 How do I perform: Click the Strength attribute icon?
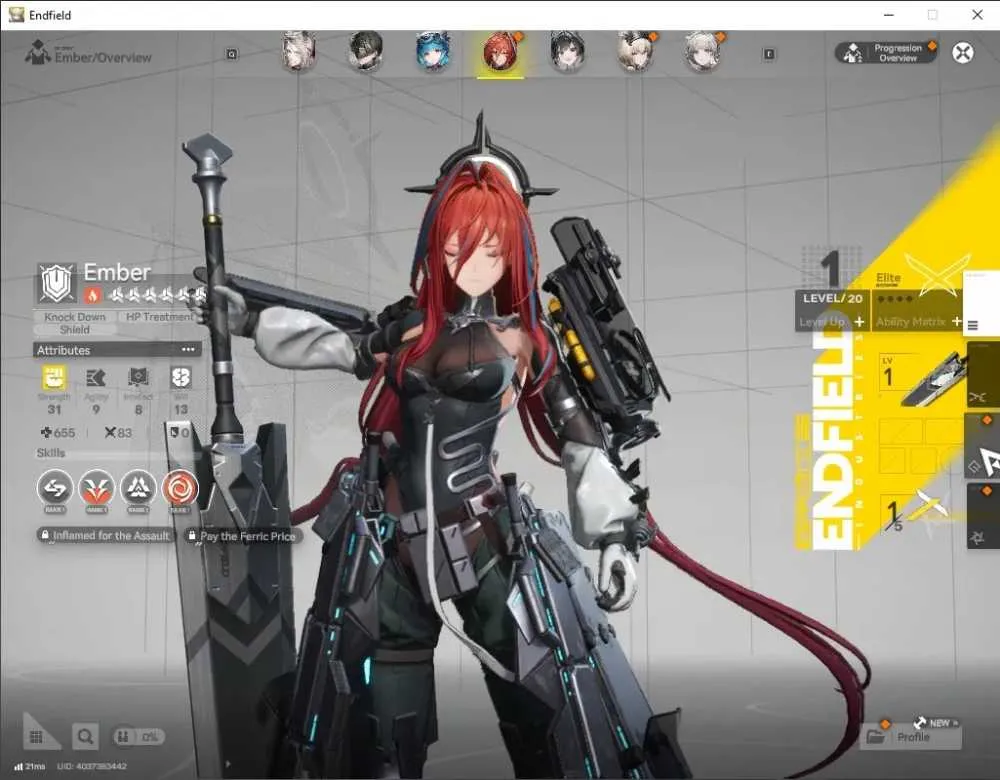pyautogui.click(x=54, y=378)
